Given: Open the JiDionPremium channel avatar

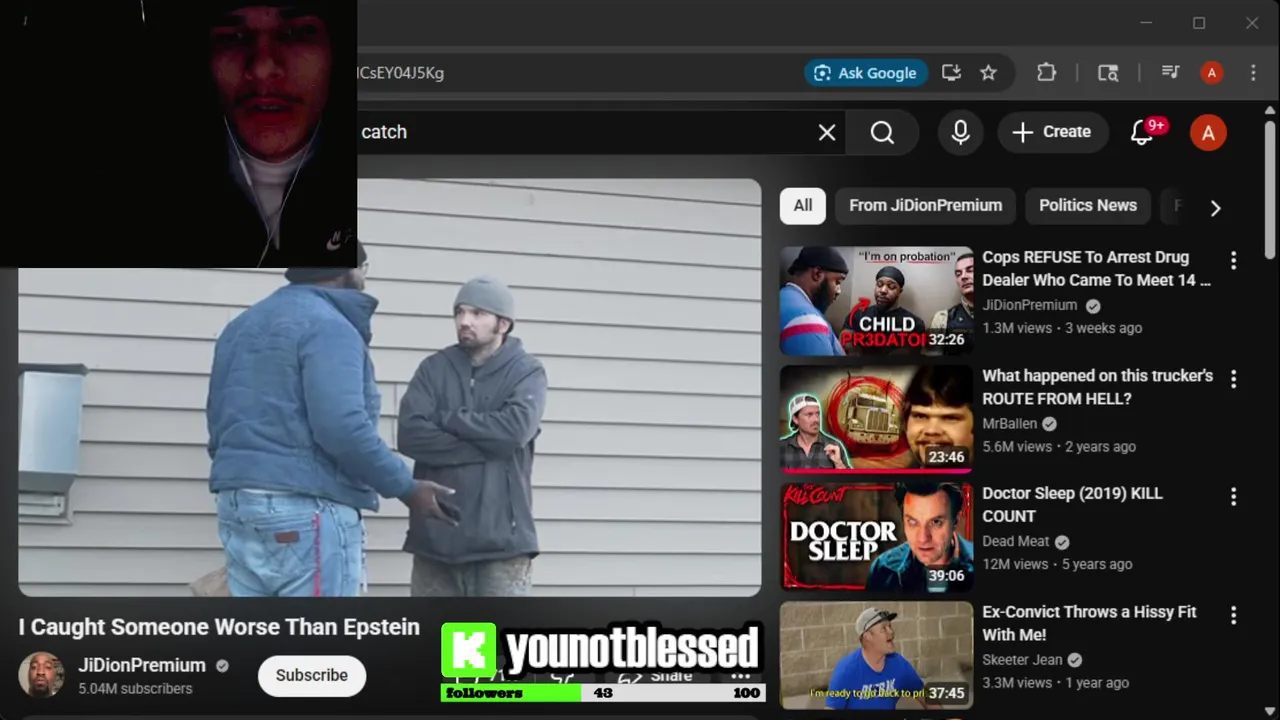Looking at the screenshot, I should click(41, 675).
